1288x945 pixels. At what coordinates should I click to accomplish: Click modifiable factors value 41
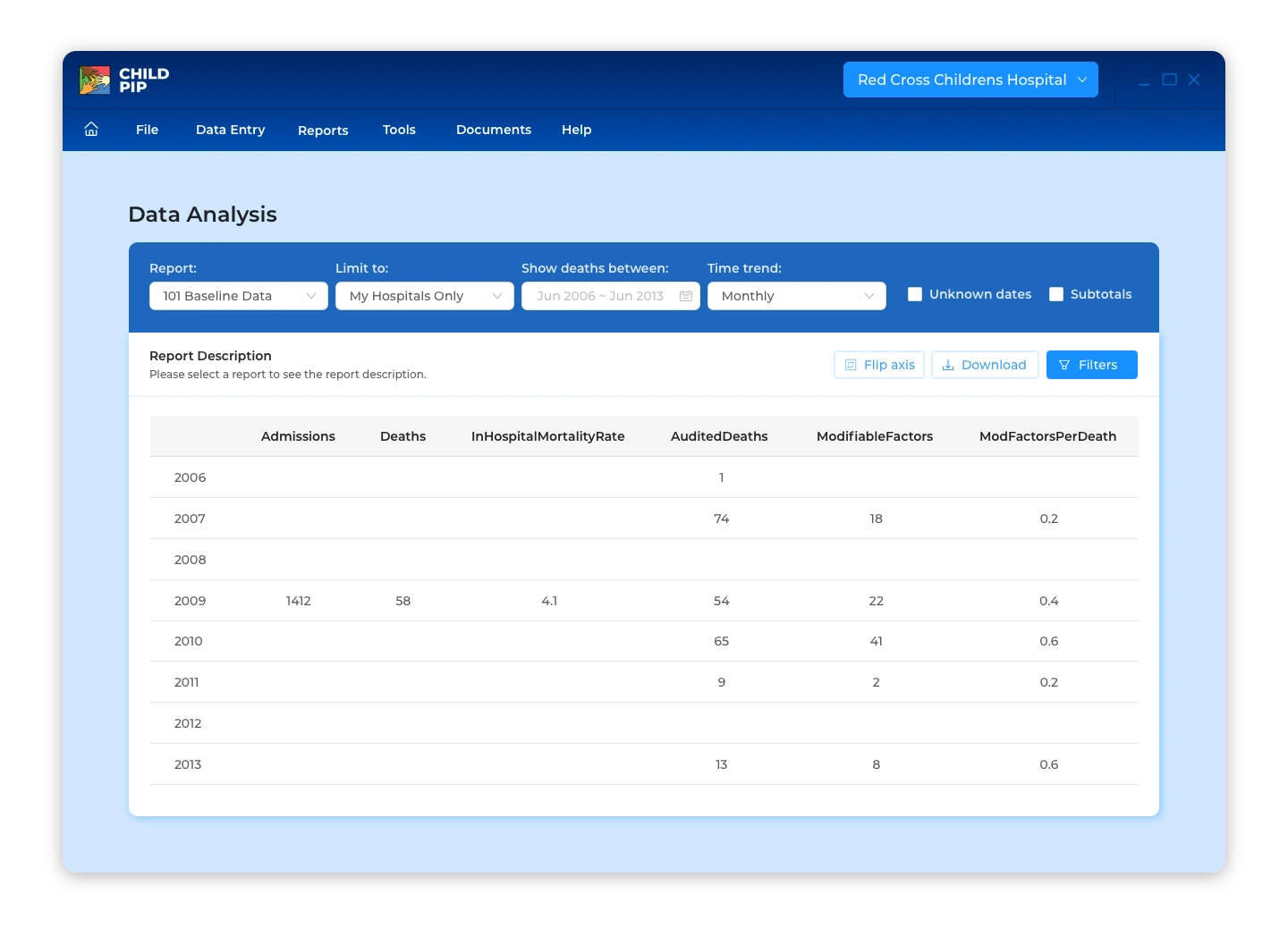click(x=877, y=641)
